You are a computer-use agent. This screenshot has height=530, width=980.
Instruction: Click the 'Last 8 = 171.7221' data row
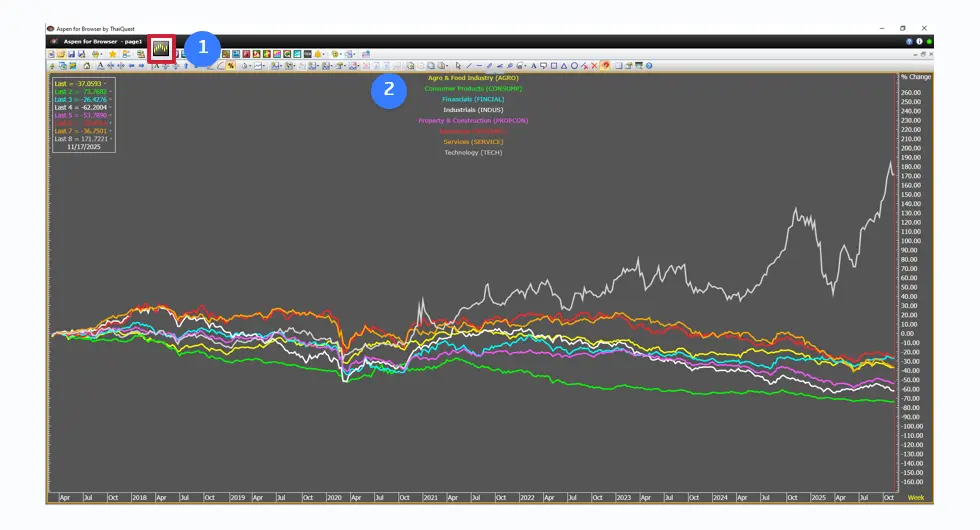pos(83,138)
